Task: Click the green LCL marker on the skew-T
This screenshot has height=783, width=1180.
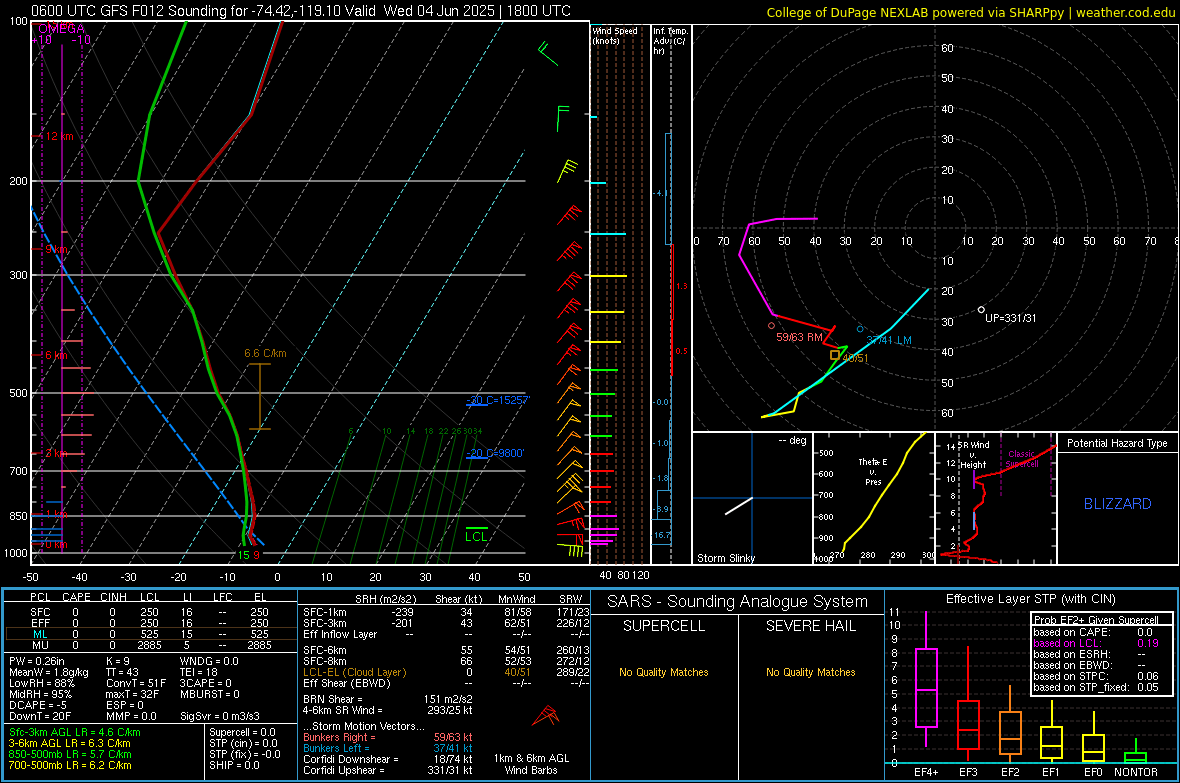Action: pos(476,533)
